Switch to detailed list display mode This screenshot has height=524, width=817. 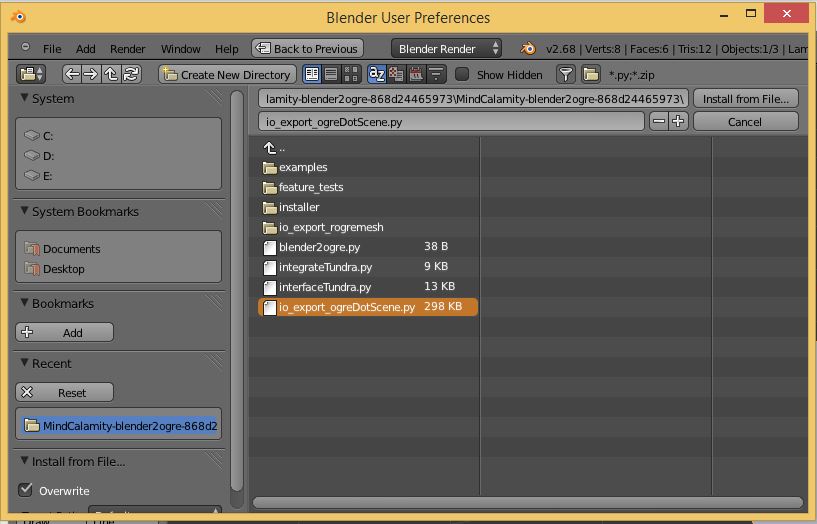click(331, 74)
